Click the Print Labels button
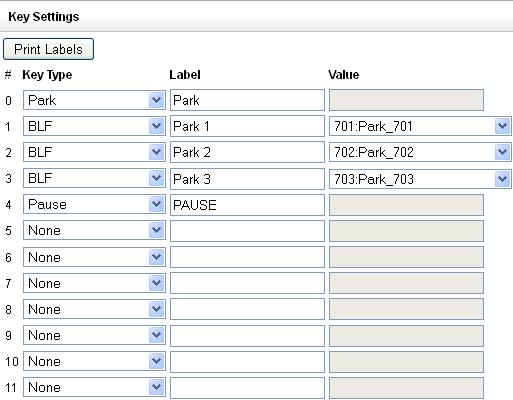Image resolution: width=513 pixels, height=400 pixels. (x=48, y=49)
